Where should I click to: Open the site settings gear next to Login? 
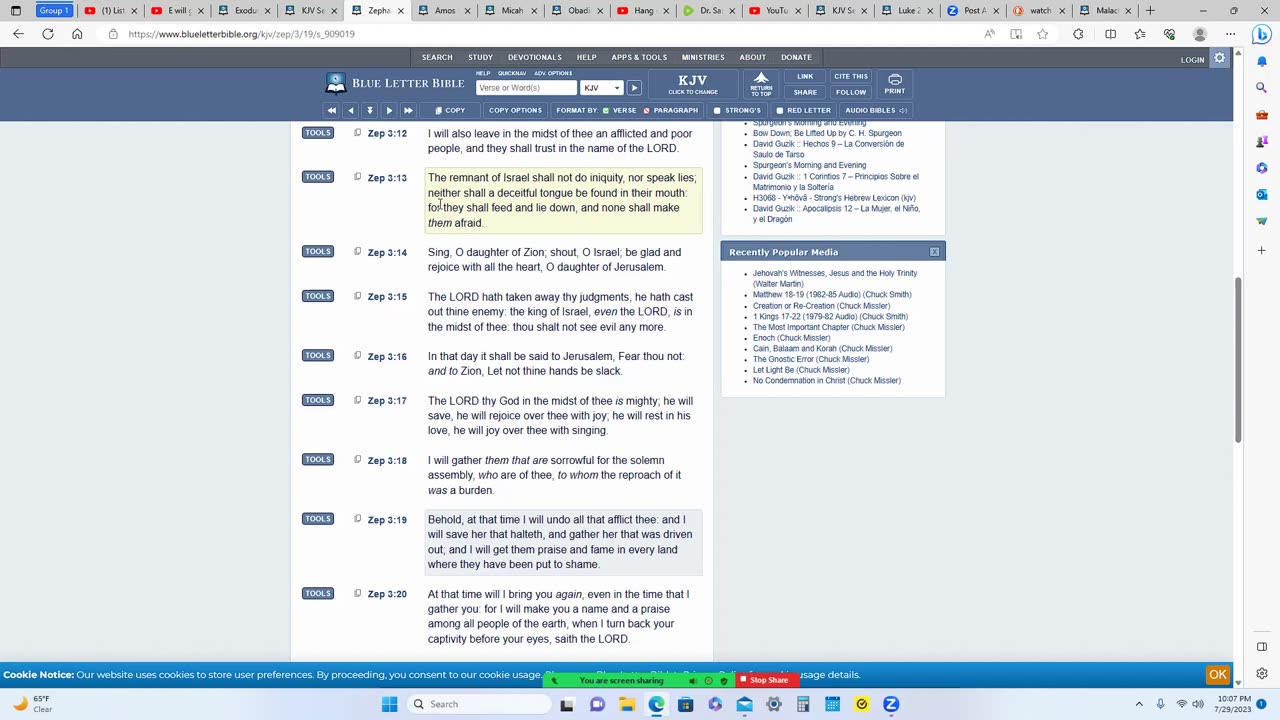(x=1220, y=59)
